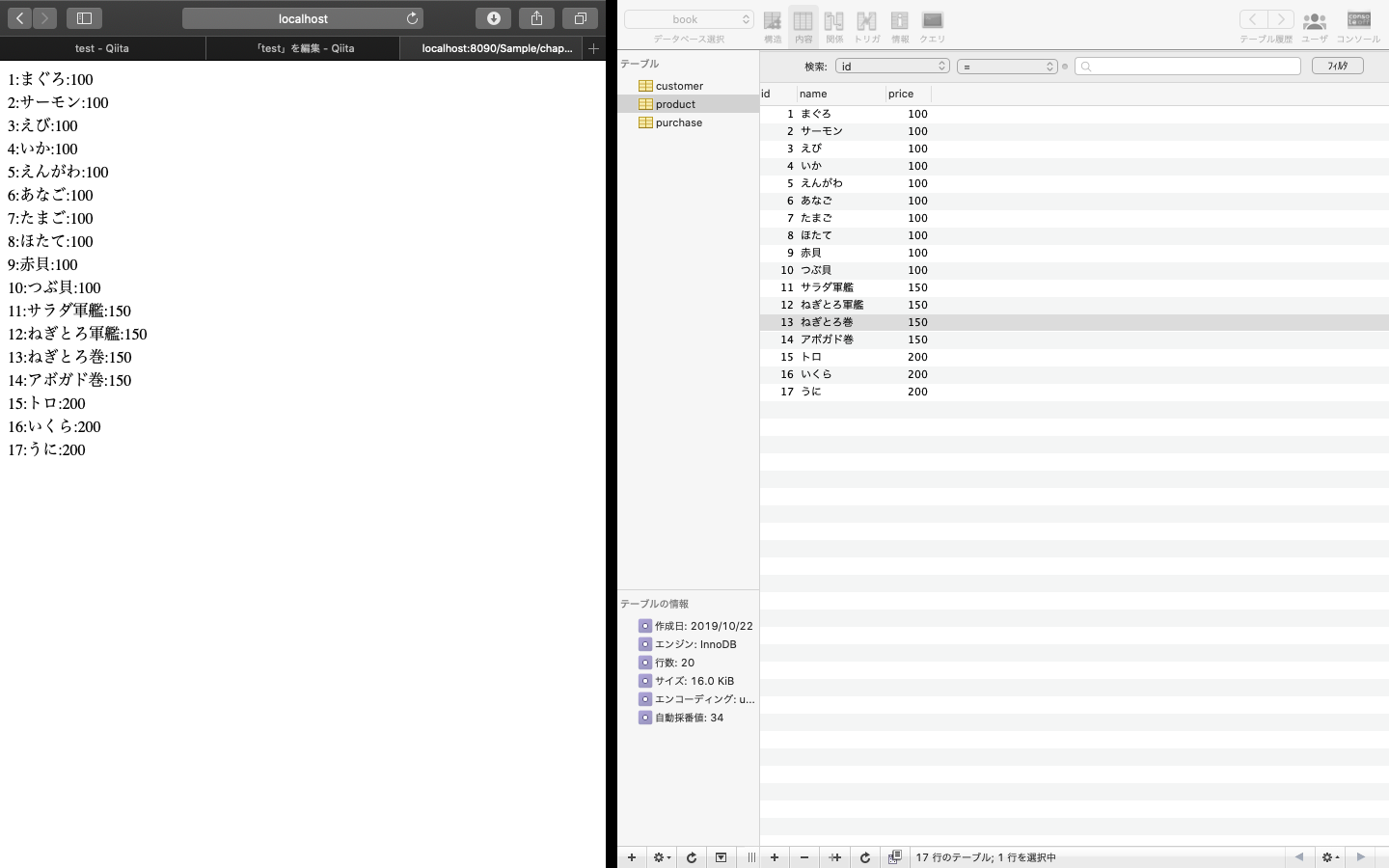Go to next page of rows
The height and width of the screenshot is (868, 1389).
(1361, 857)
